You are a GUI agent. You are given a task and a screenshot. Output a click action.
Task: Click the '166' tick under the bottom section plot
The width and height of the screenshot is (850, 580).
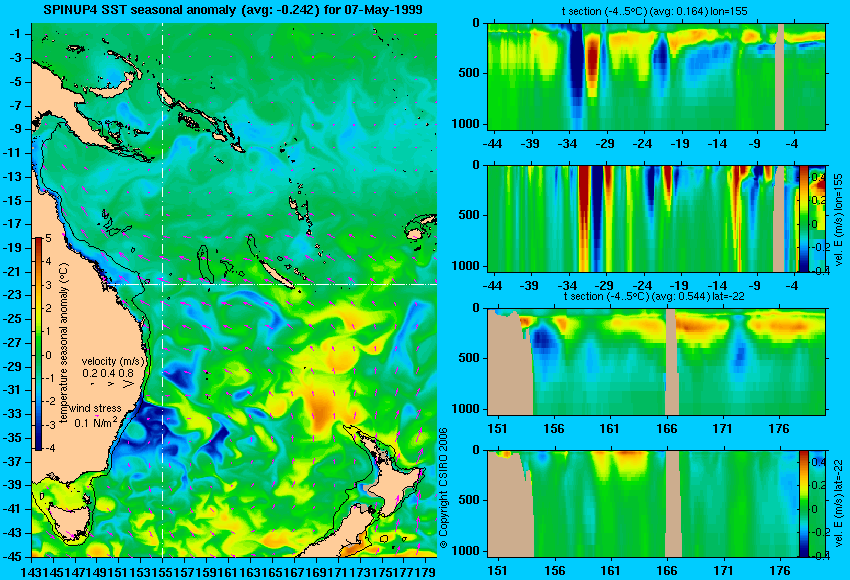coord(667,571)
